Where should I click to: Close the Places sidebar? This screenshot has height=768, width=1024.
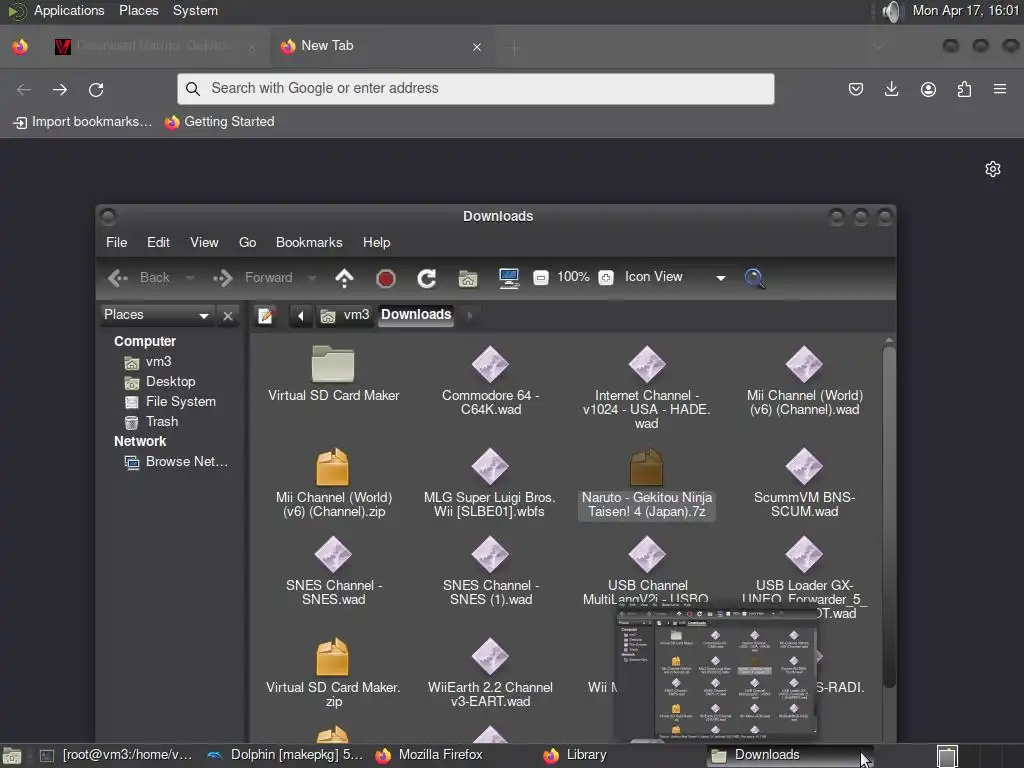[x=228, y=316]
